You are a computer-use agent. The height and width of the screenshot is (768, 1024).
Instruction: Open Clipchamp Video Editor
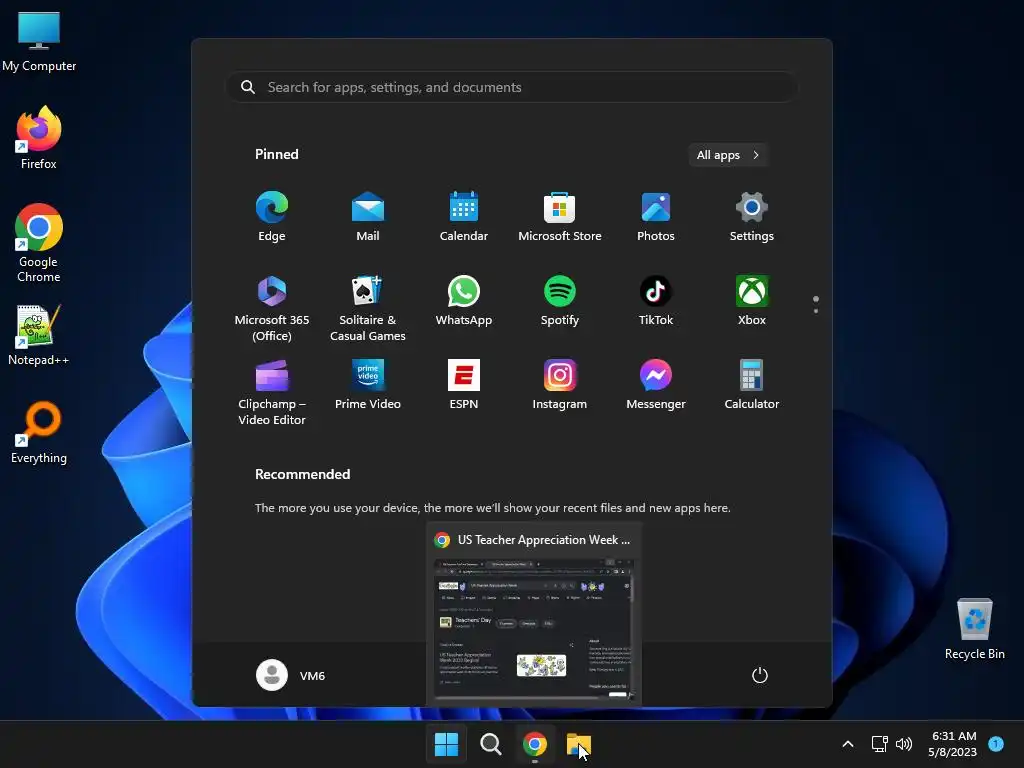click(272, 392)
